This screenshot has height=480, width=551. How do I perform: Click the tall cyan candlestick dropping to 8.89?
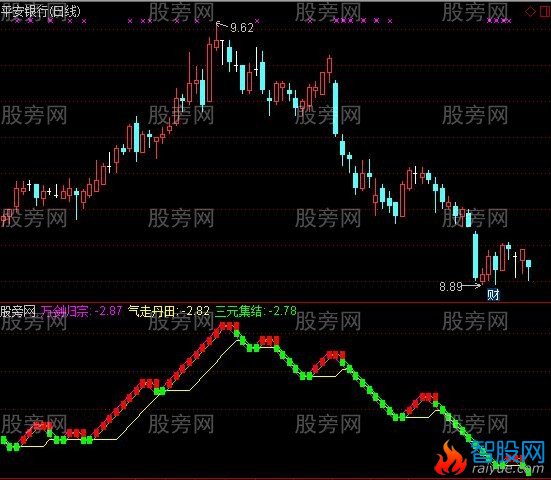click(475, 255)
